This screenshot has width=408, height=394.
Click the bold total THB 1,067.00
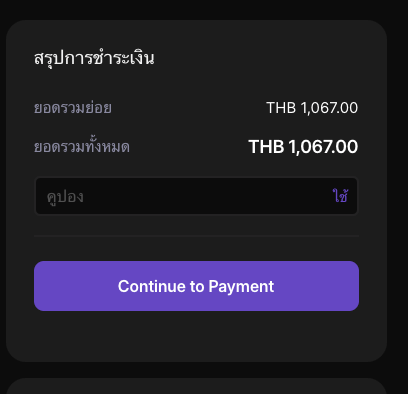pos(303,147)
